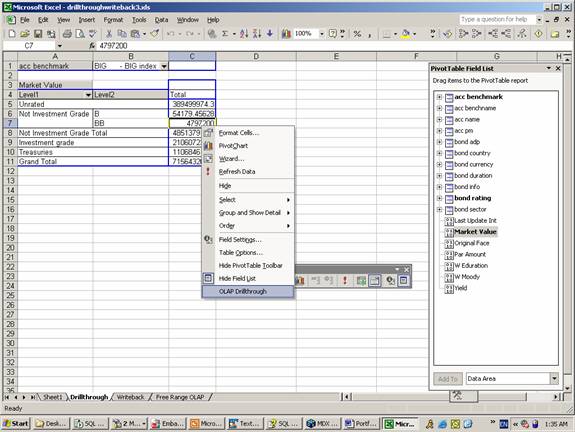575x432 pixels.
Task: Choose OLAP Drillthrough from context menu
Action: click(x=248, y=292)
